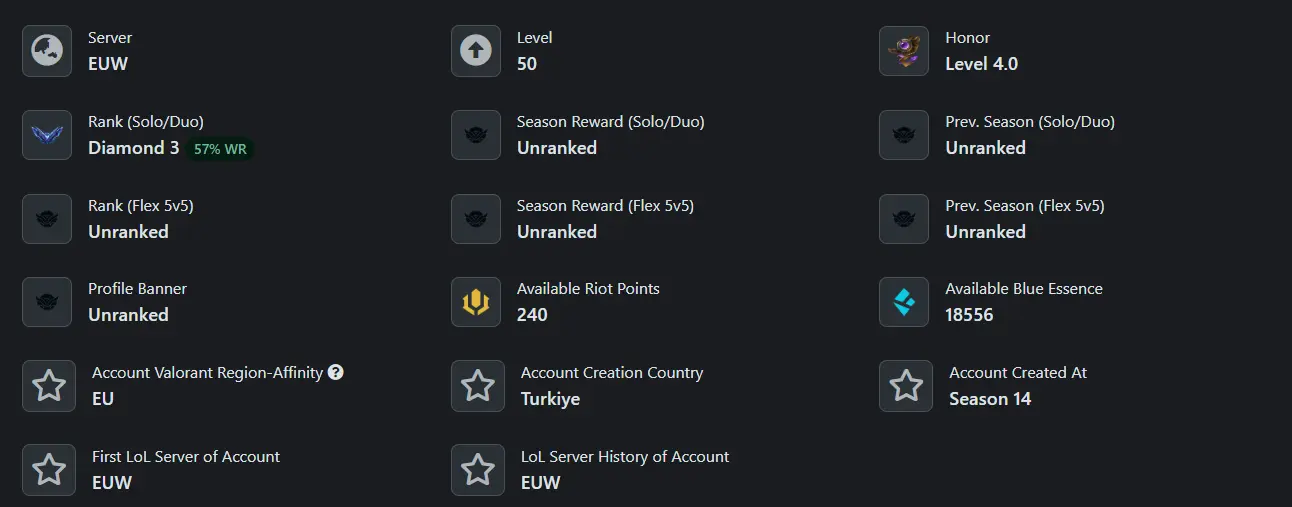Image resolution: width=1292 pixels, height=507 pixels.
Task: Click the Server globe icon
Action: pyautogui.click(x=47, y=51)
